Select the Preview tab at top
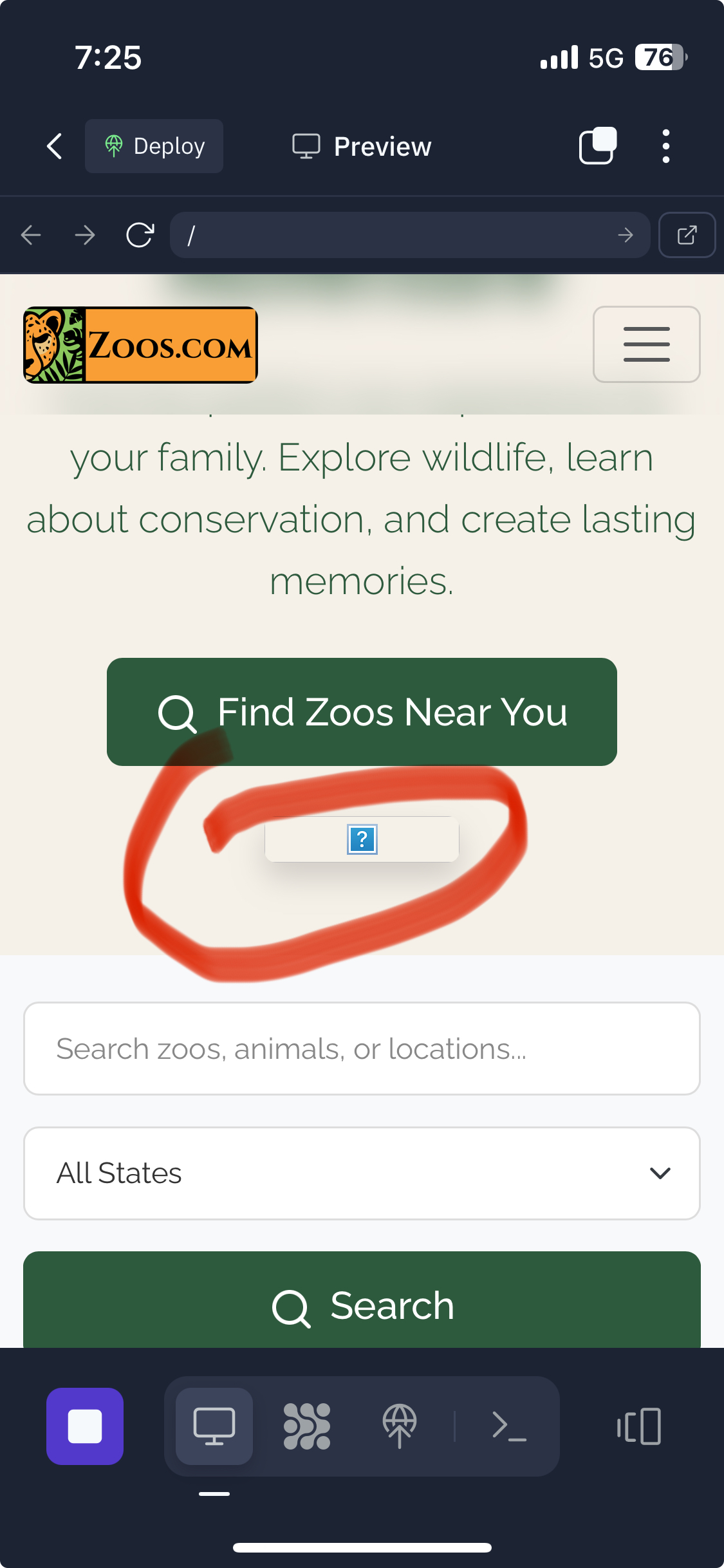 (361, 145)
